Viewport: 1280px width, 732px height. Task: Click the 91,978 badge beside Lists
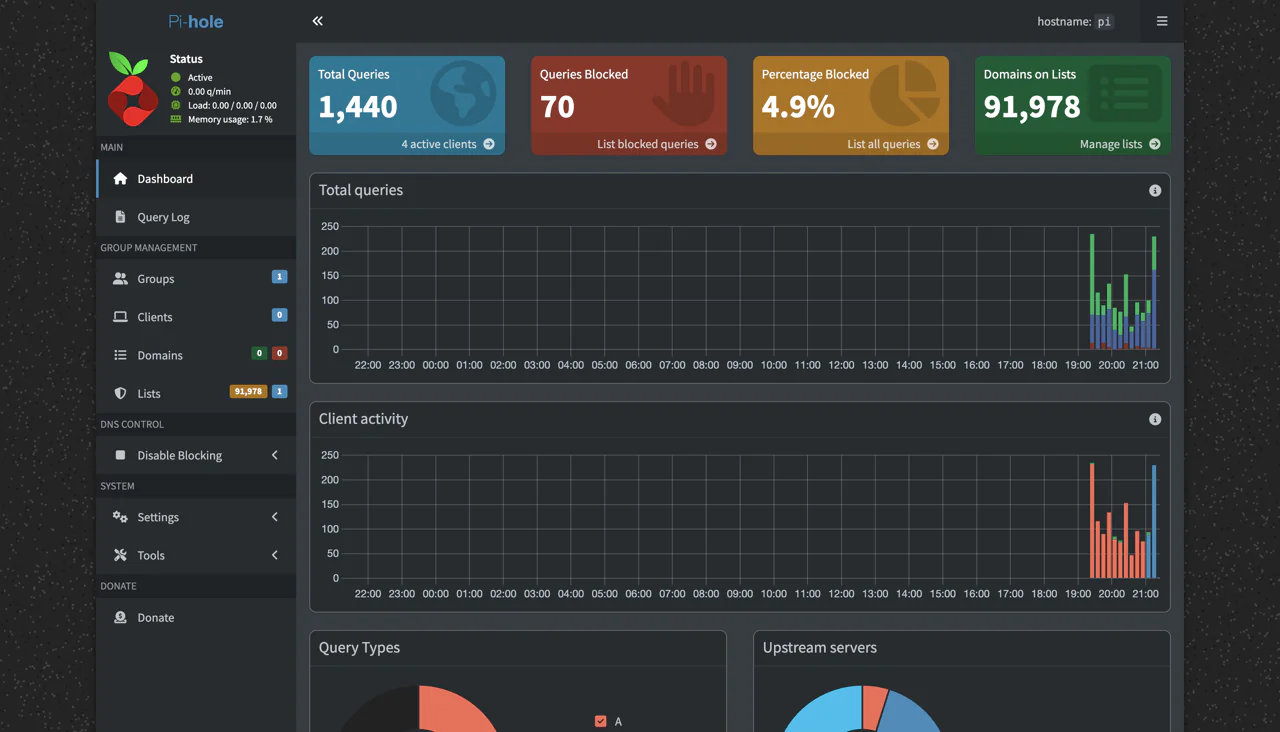tap(248, 391)
